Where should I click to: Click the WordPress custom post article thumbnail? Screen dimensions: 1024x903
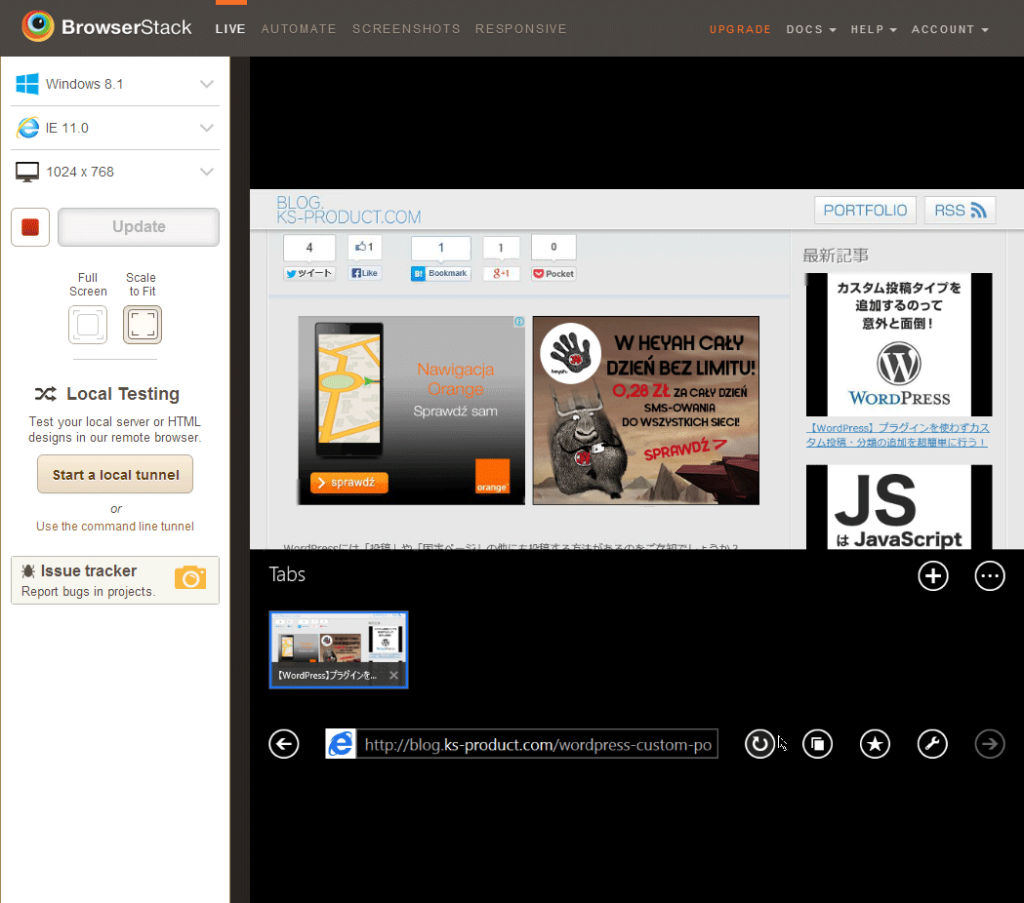pyautogui.click(x=899, y=345)
